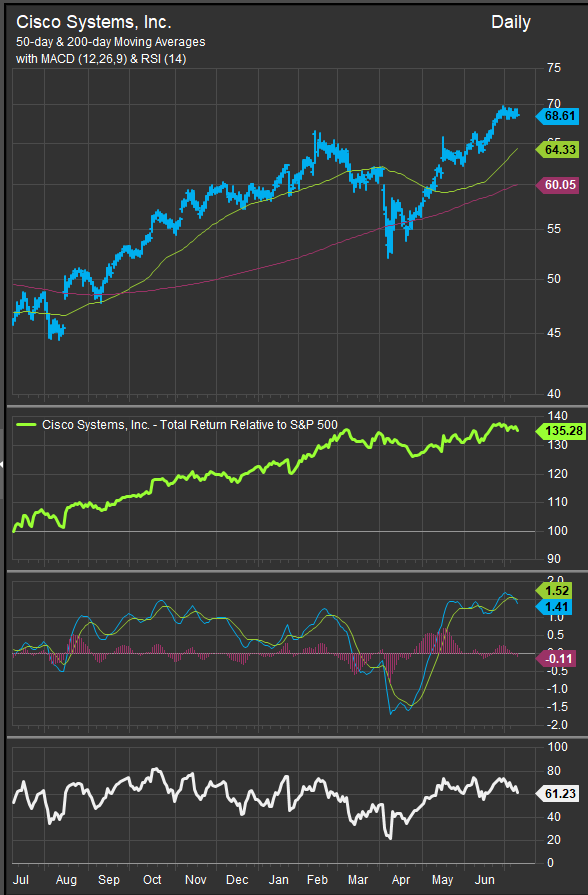Click the green legend line swatch
The height and width of the screenshot is (895, 588).
[26, 425]
